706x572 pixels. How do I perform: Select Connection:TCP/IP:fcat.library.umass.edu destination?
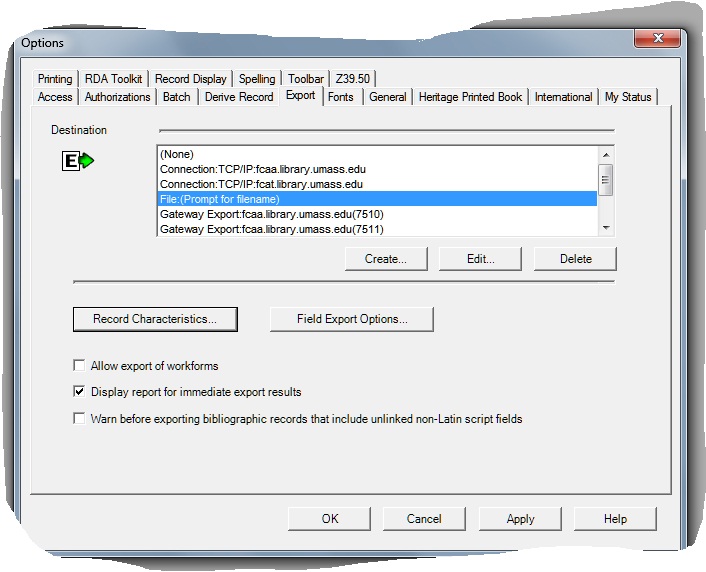(261, 184)
